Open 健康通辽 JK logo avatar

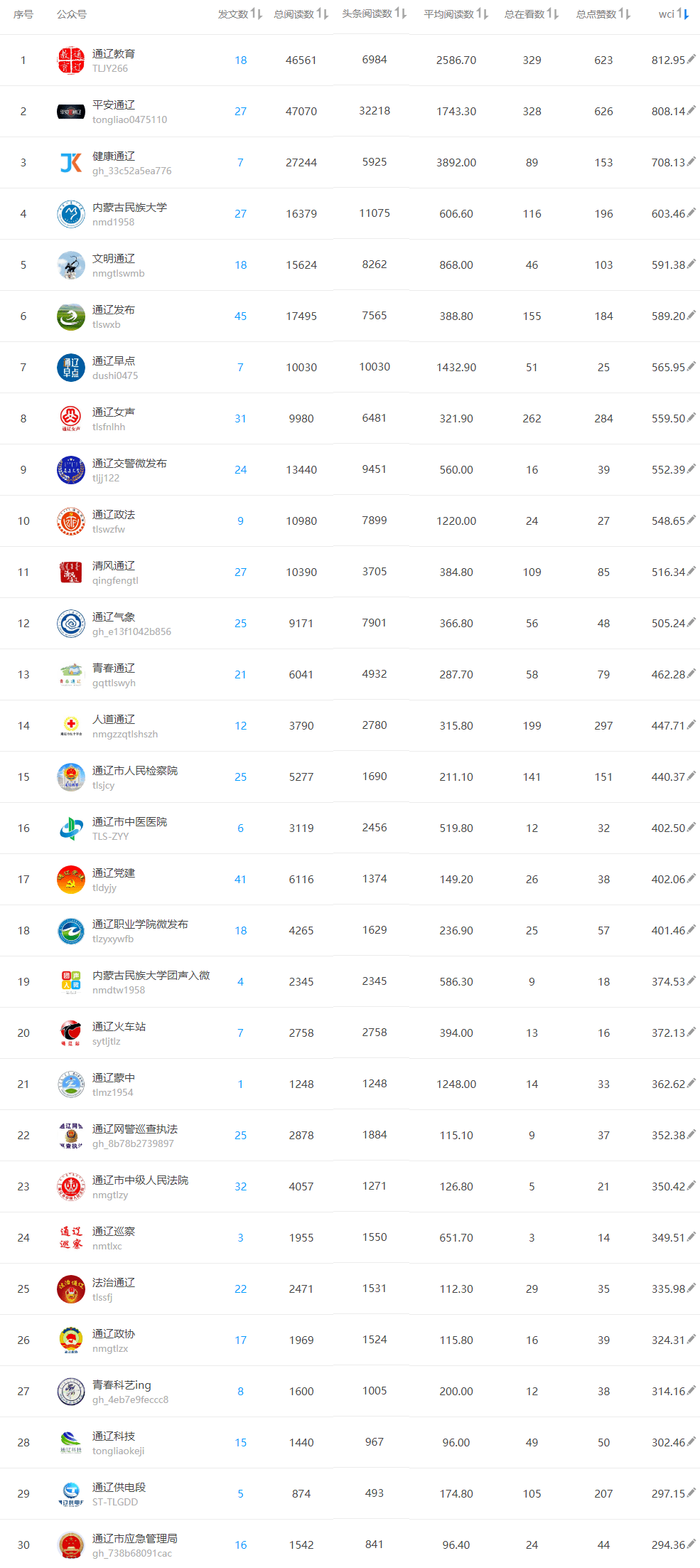point(71,163)
